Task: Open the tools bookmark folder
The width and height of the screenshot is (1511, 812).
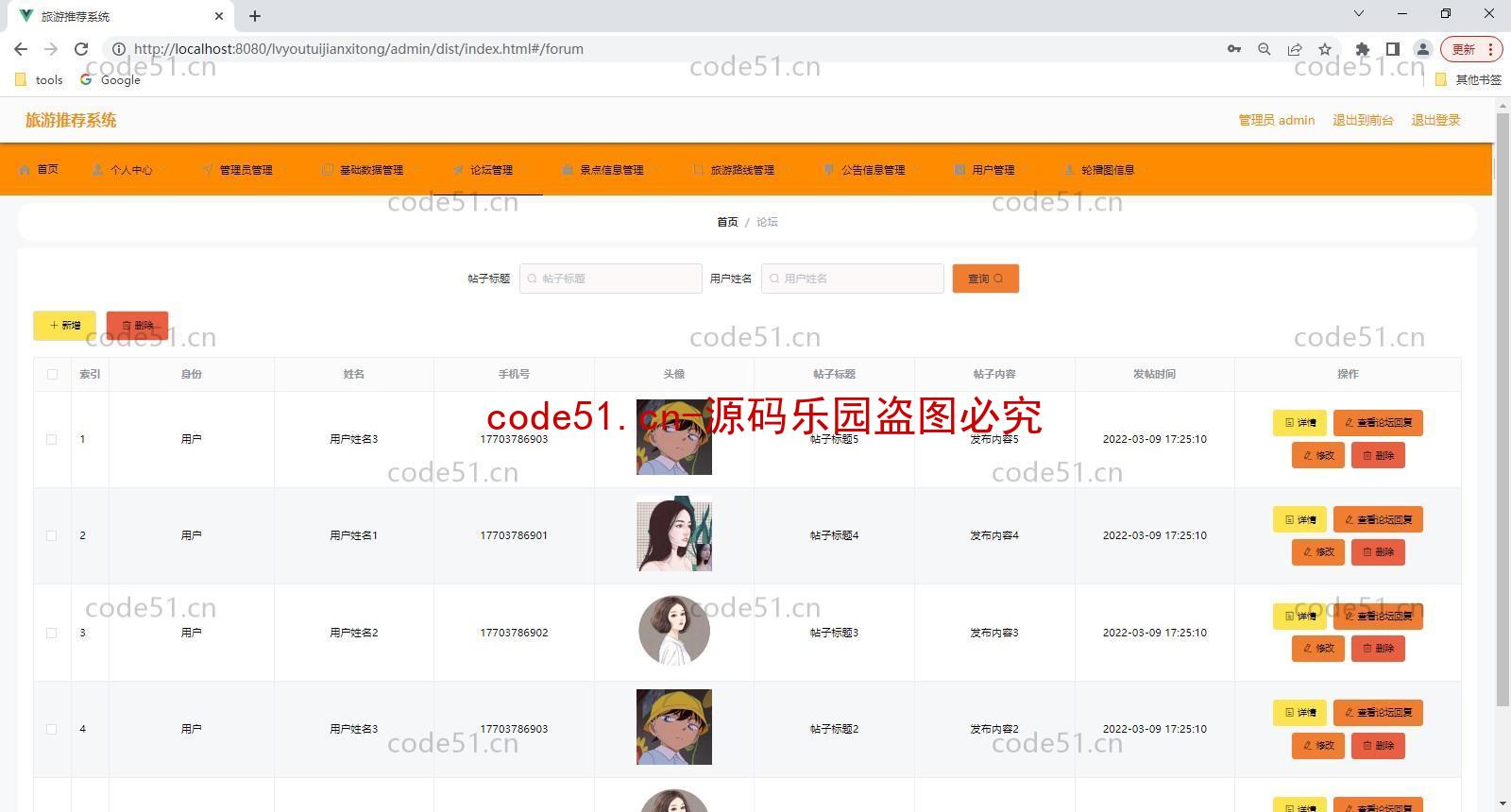Action: (x=40, y=80)
